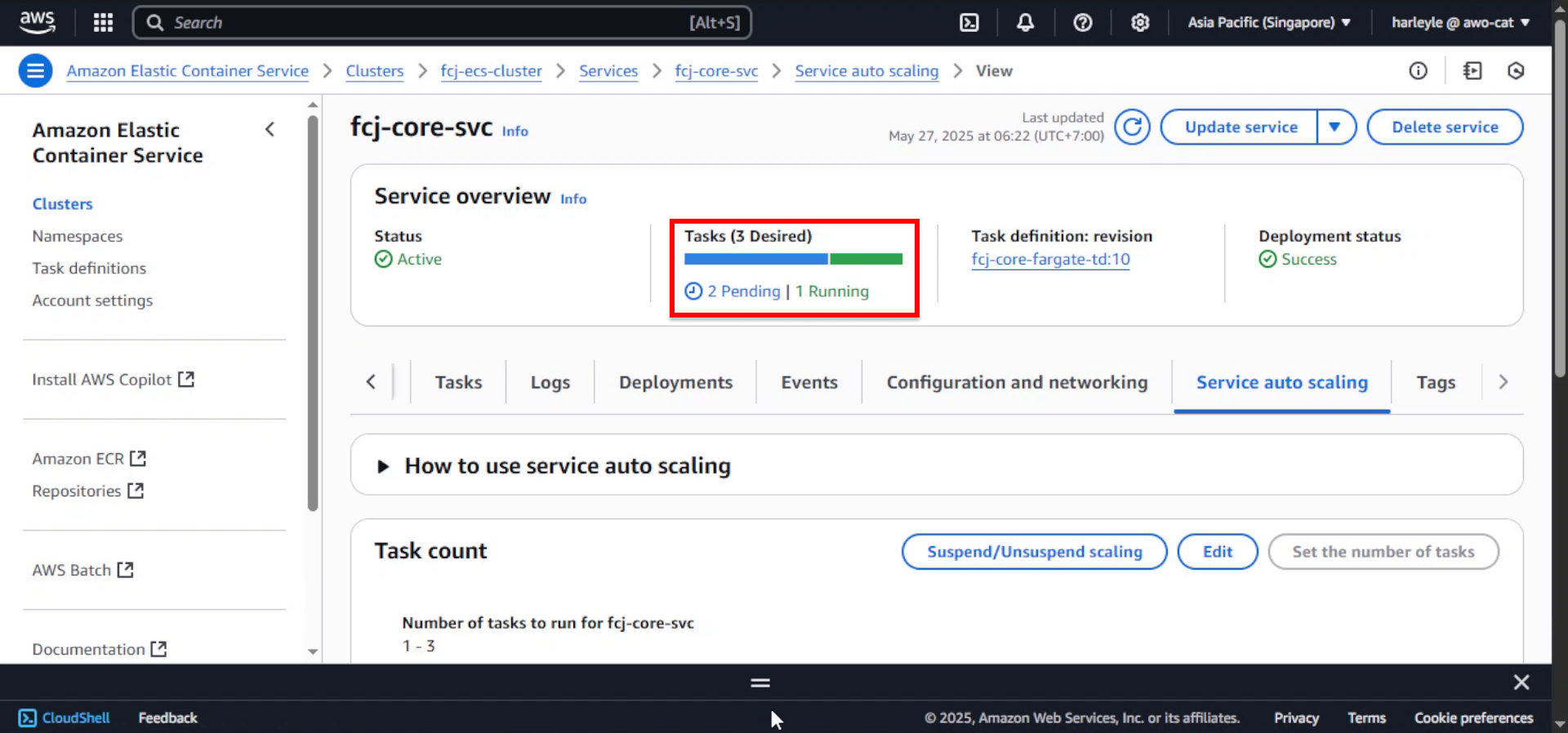This screenshot has height=733, width=1568.
Task: Open Amazon ECR external link
Action: click(x=89, y=459)
